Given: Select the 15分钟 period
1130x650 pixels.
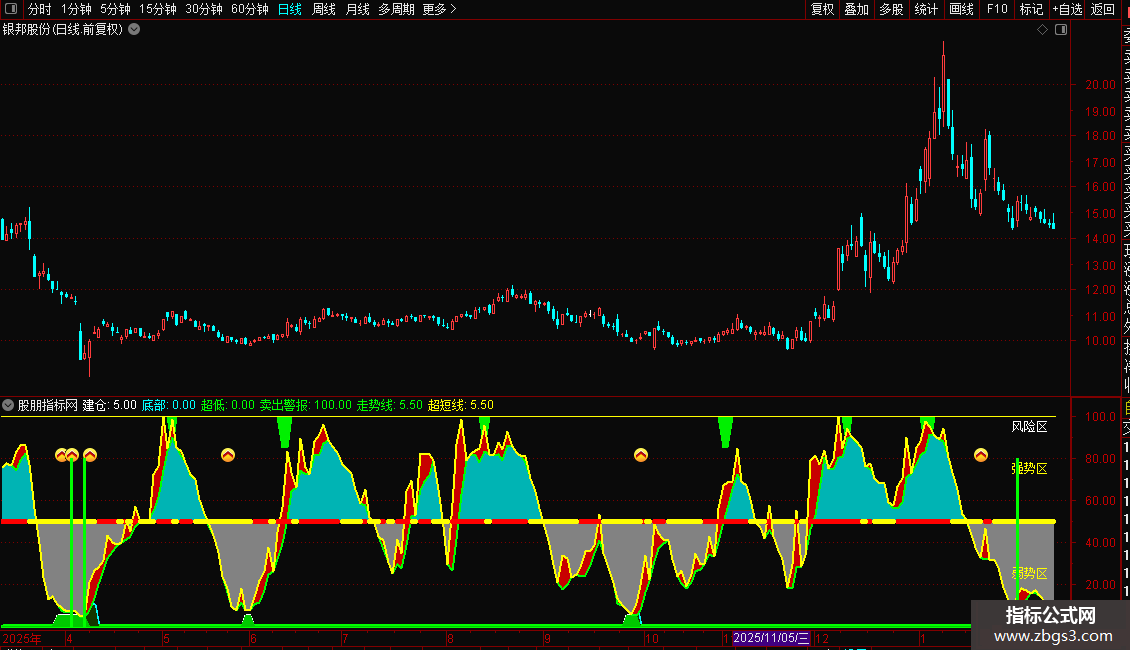Looking at the screenshot, I should 158,9.
